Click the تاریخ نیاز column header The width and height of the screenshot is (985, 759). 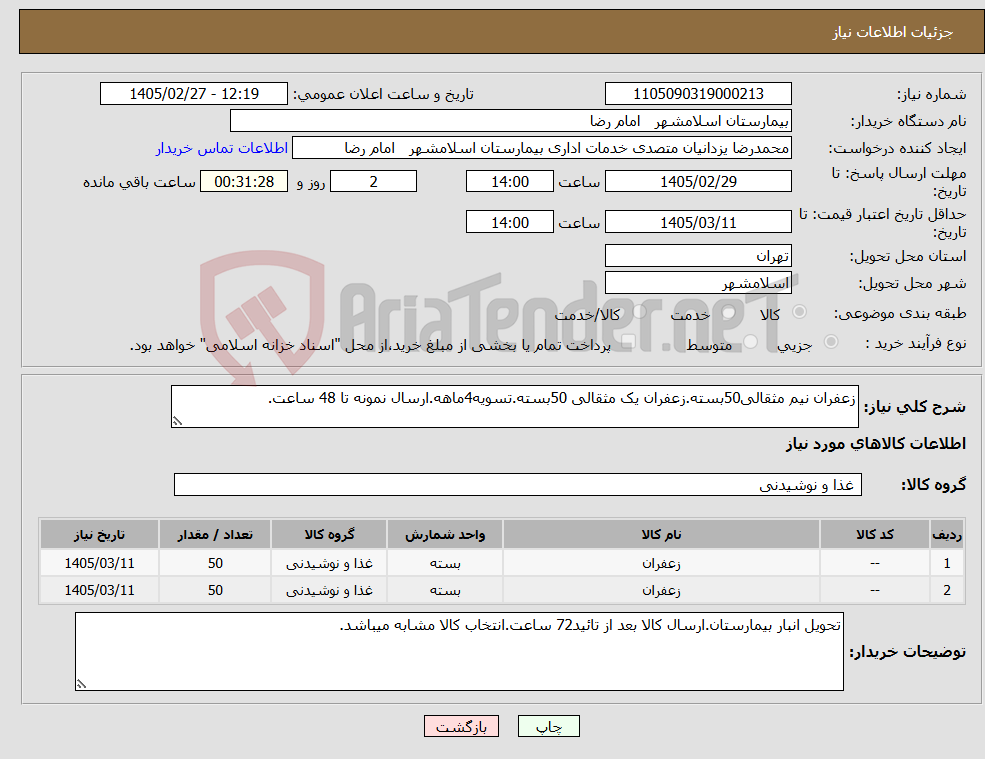click(99, 534)
